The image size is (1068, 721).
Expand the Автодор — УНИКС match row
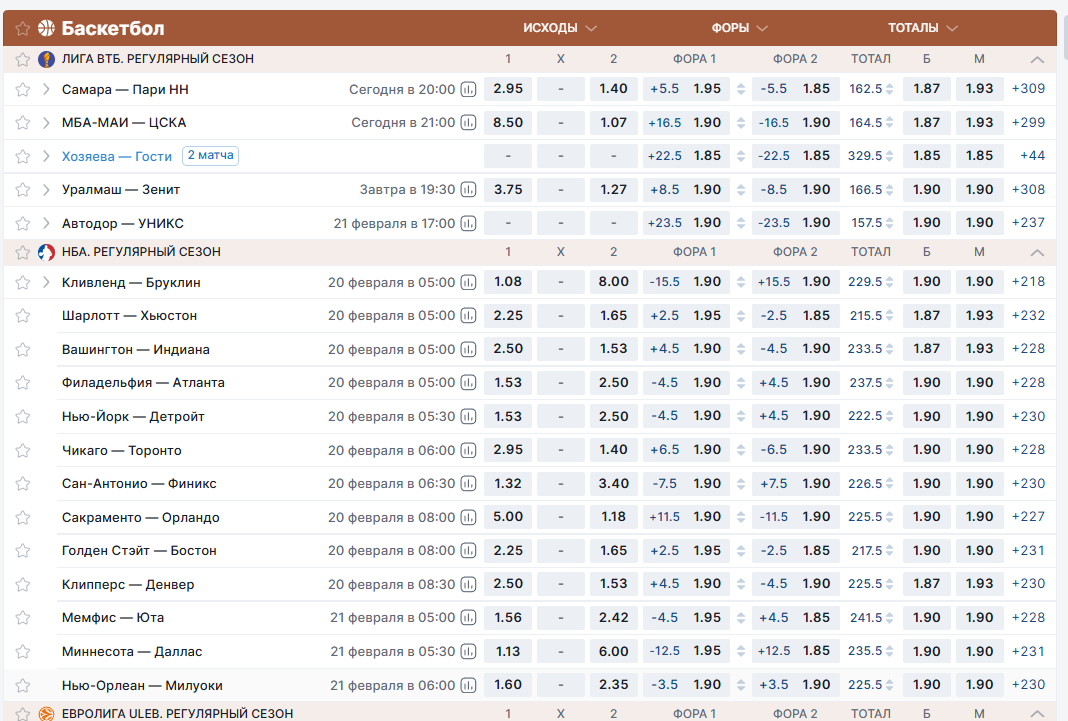pos(46,223)
